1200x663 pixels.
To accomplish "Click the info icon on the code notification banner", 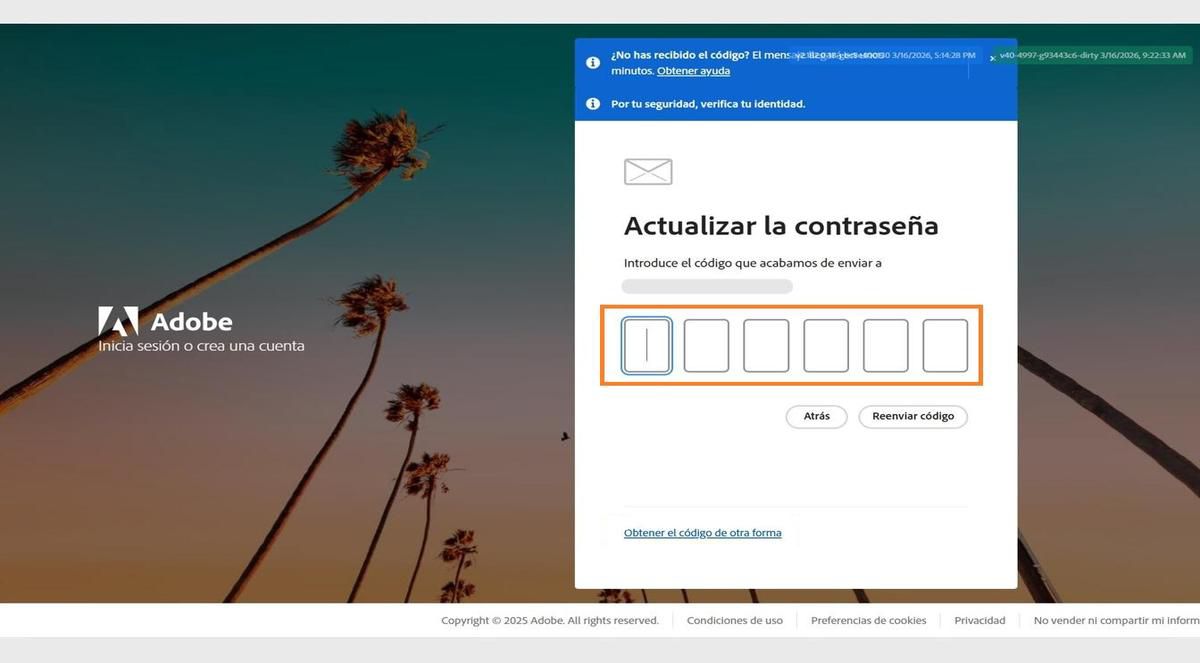I will pos(593,62).
